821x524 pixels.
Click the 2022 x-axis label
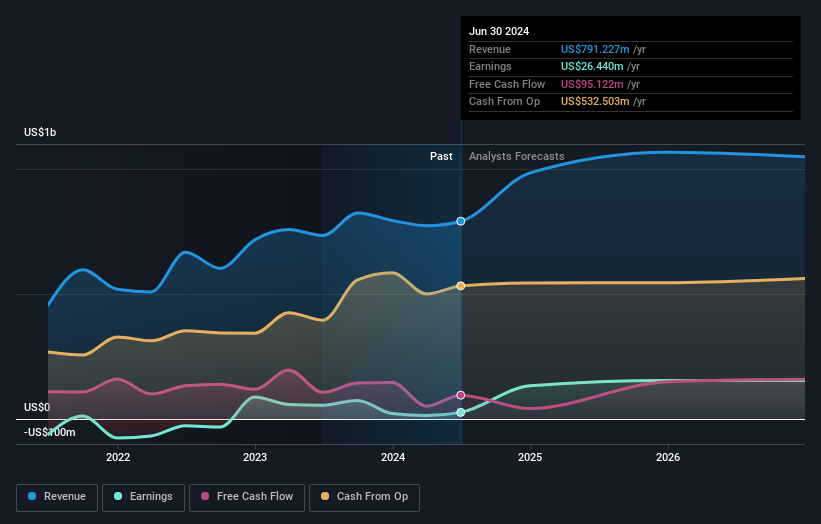click(118, 457)
